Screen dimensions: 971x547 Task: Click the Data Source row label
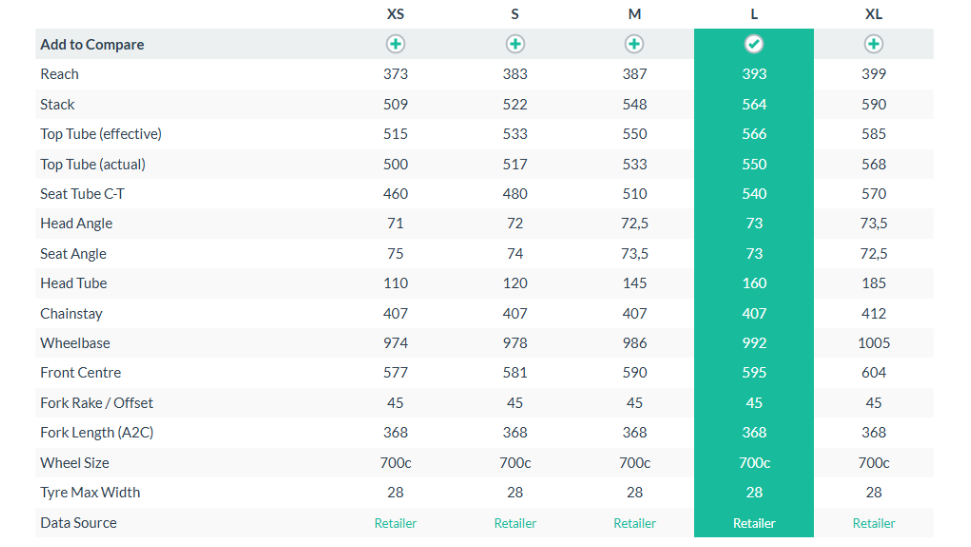78,523
